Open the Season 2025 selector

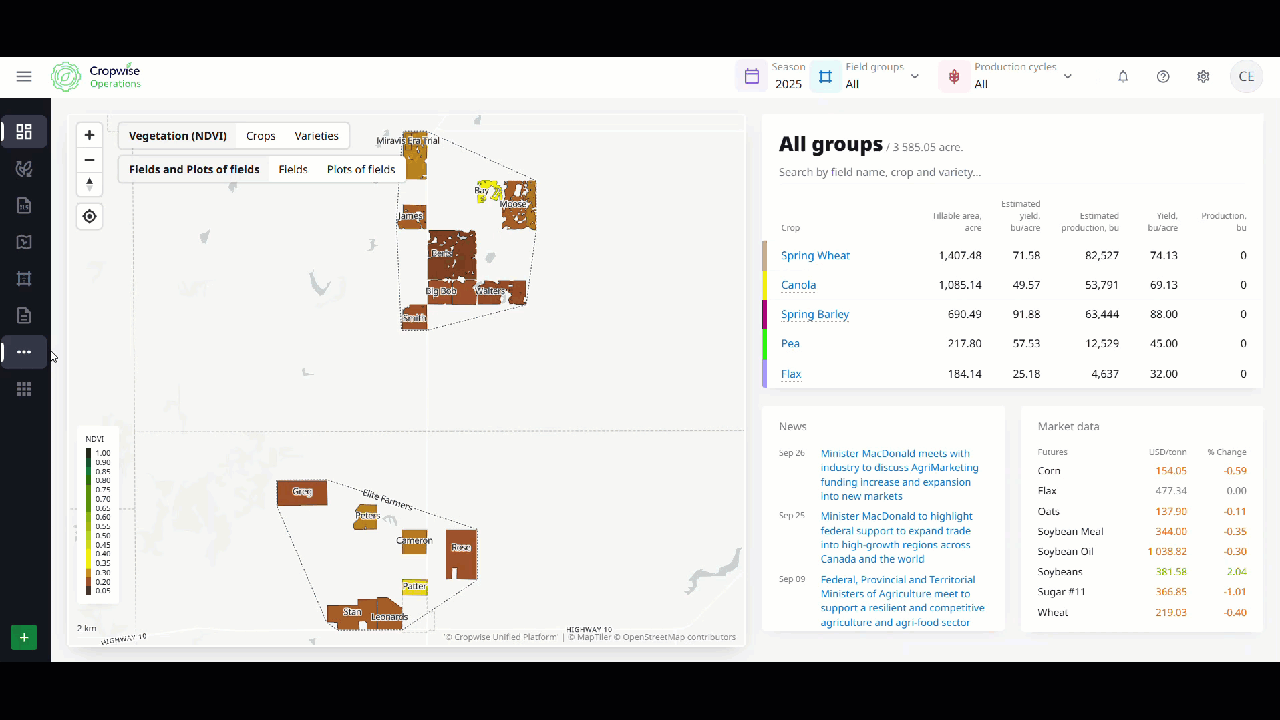click(x=774, y=76)
